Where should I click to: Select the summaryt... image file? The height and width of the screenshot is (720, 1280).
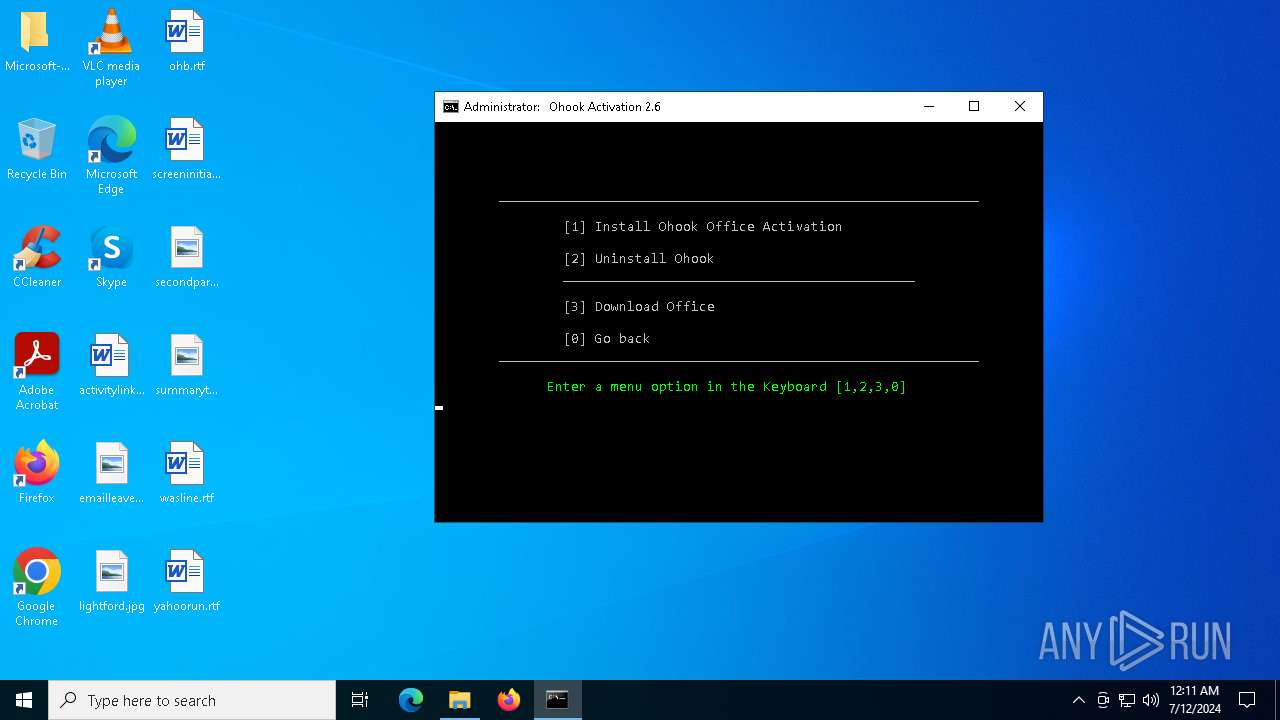click(186, 366)
